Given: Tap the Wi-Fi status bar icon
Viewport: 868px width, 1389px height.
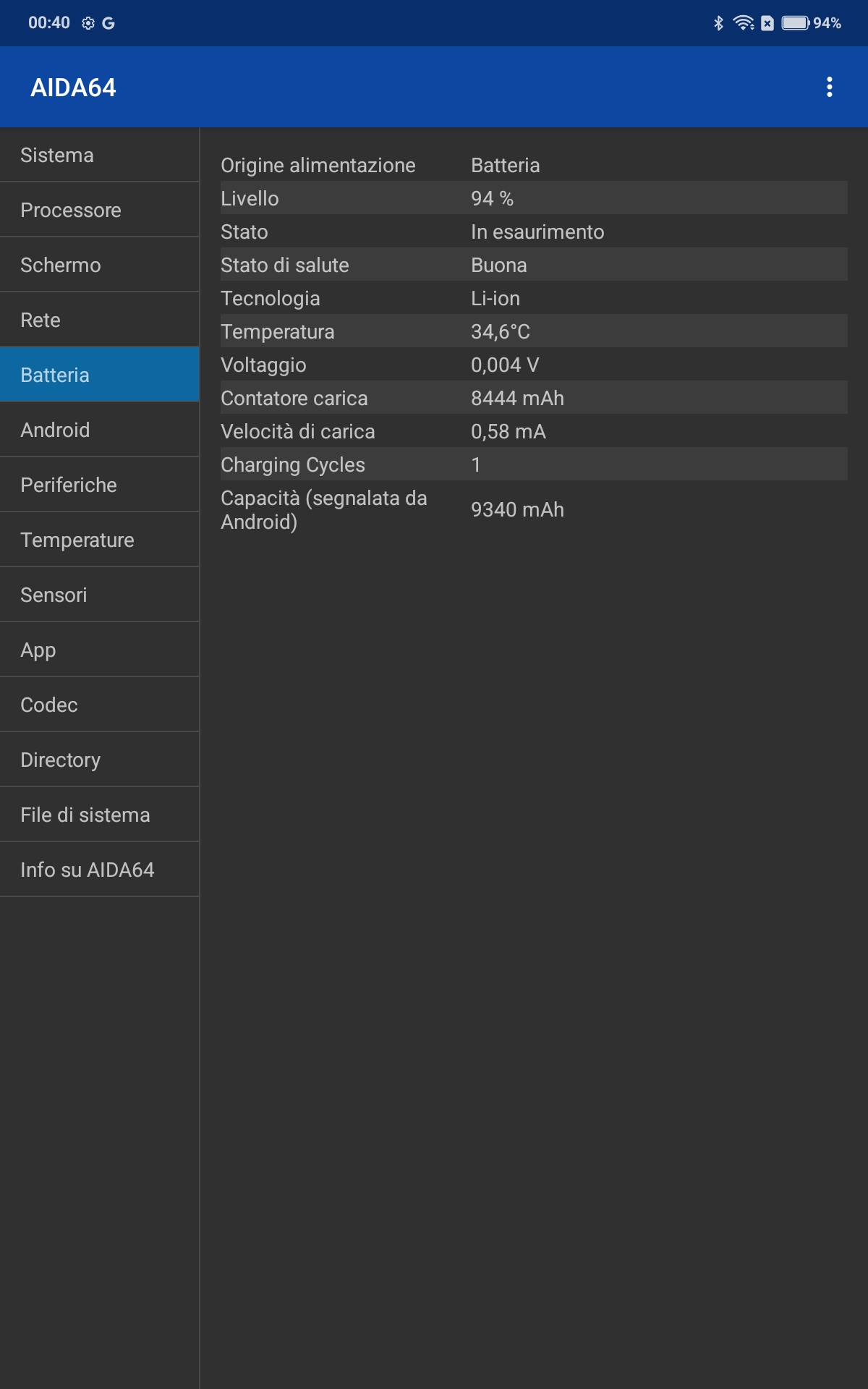Looking at the screenshot, I should point(744,23).
